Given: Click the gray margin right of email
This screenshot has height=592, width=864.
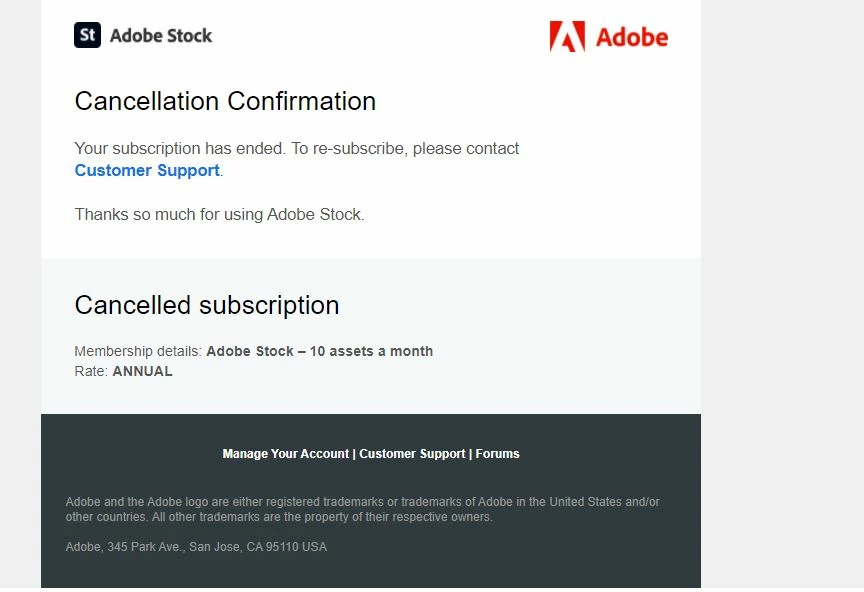Looking at the screenshot, I should (782, 300).
